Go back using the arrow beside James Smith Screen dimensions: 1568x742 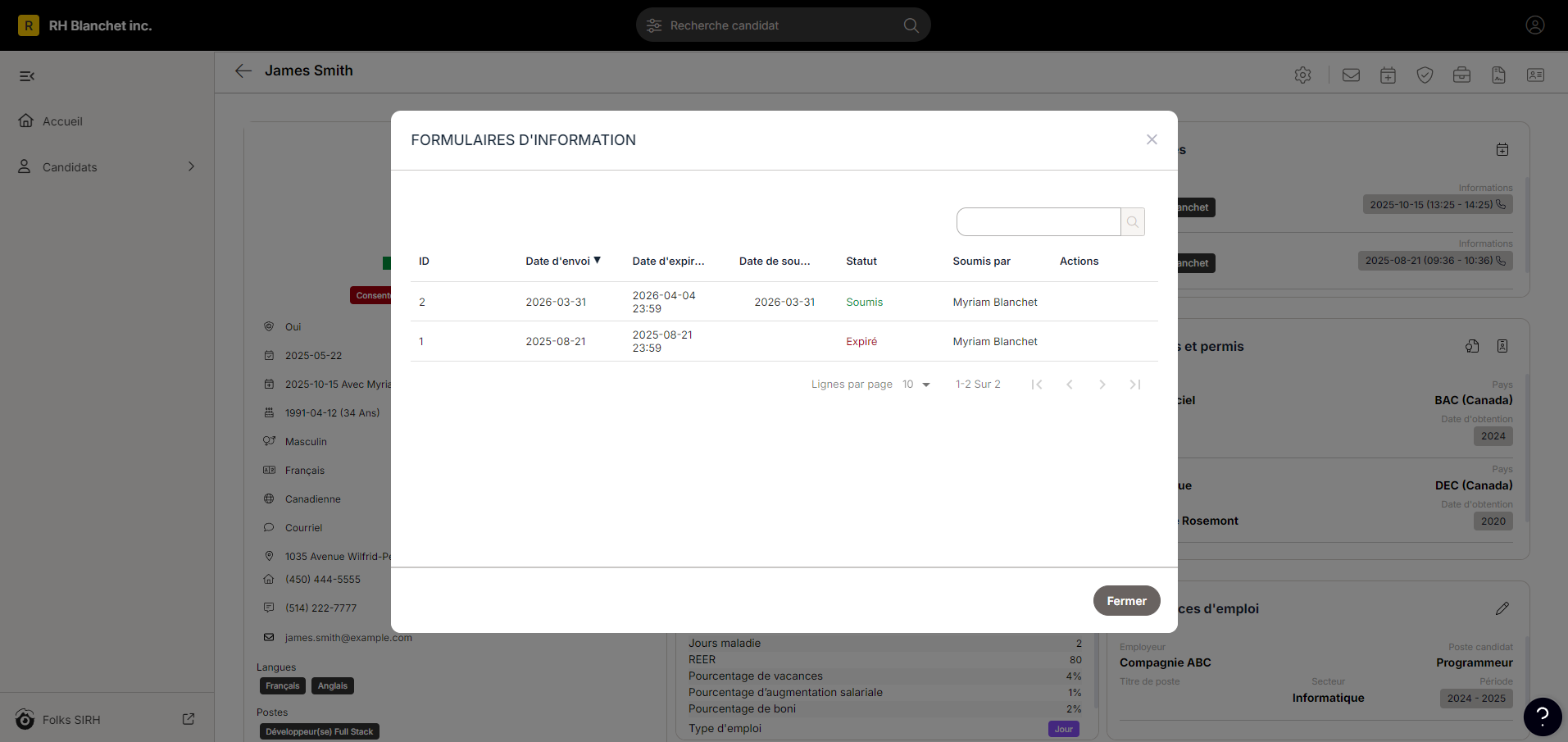pyautogui.click(x=243, y=71)
